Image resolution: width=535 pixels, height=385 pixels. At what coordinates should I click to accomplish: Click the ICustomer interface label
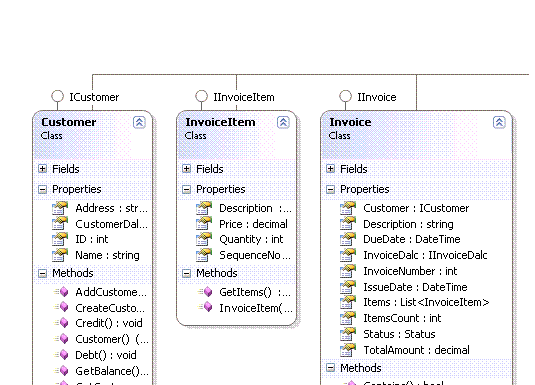[x=94, y=97]
